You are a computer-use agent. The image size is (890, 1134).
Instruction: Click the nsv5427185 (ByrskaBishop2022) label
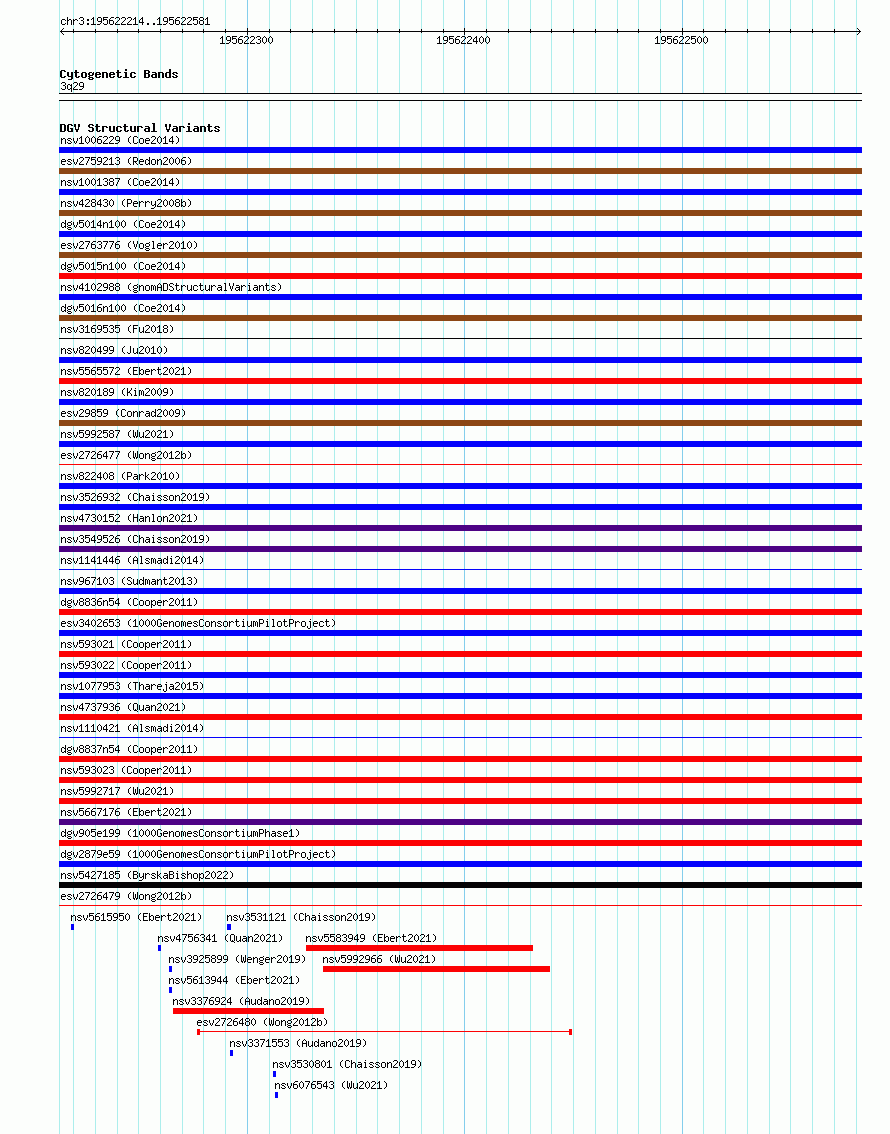tap(147, 874)
